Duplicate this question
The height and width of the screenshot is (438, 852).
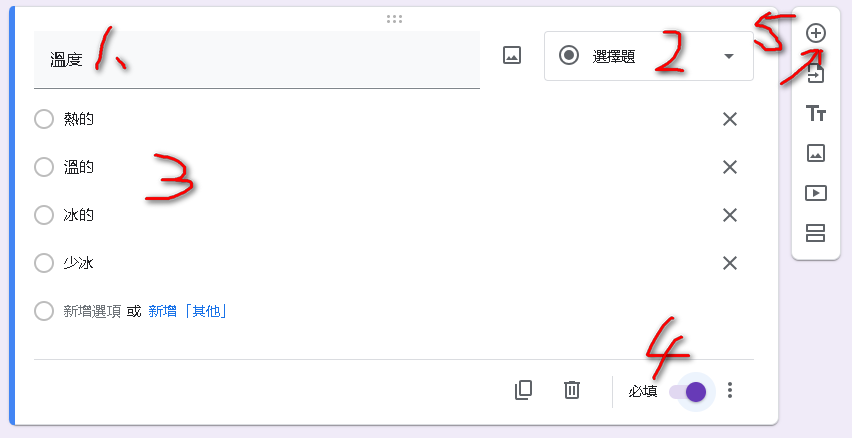523,390
